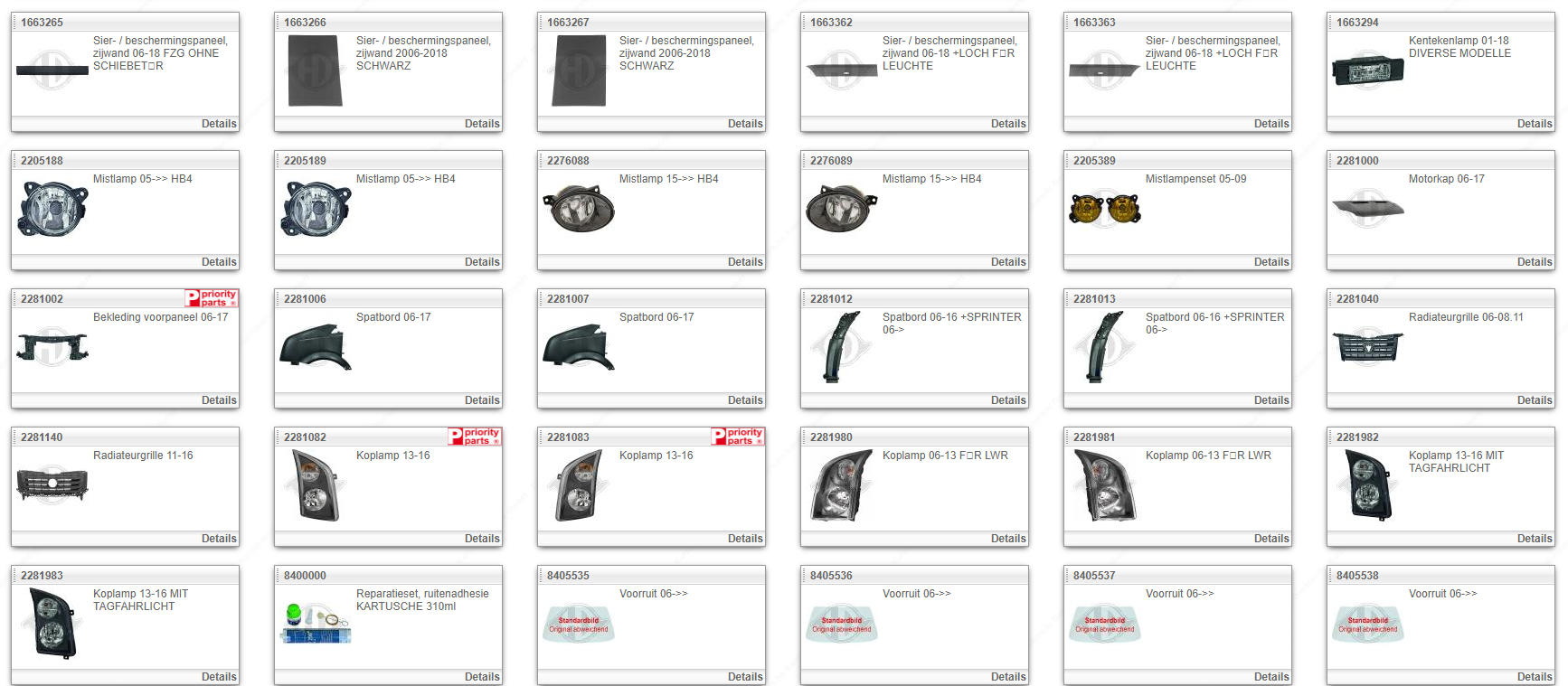Click priority parts badge on item 2281002
The image size is (1568, 686).
pos(211,298)
